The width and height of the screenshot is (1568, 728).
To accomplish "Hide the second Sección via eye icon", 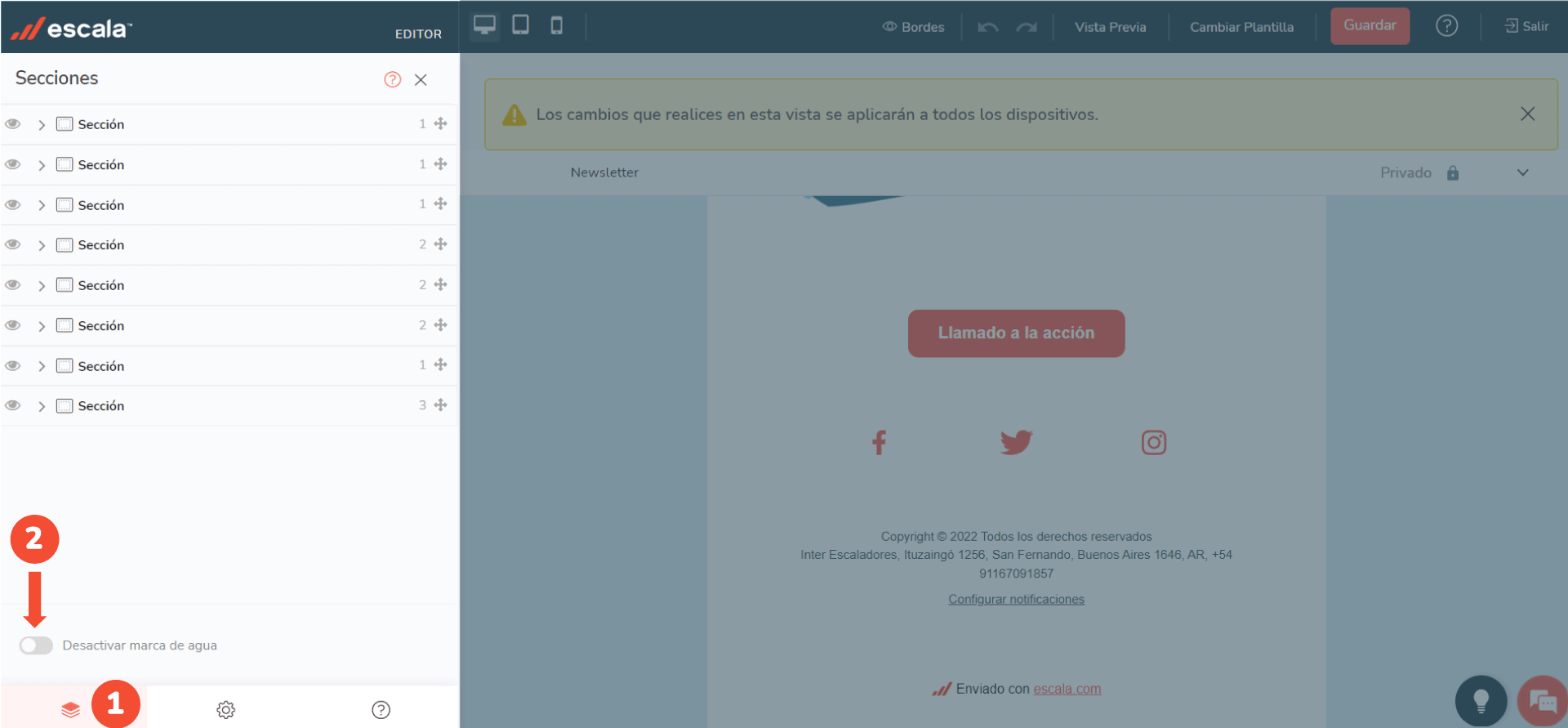I will (13, 164).
